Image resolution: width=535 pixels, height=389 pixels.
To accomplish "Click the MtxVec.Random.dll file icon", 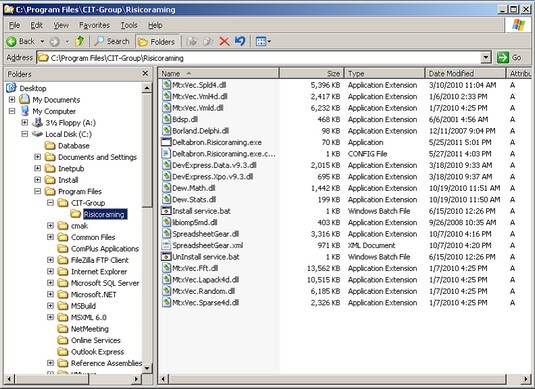I will click(166, 291).
